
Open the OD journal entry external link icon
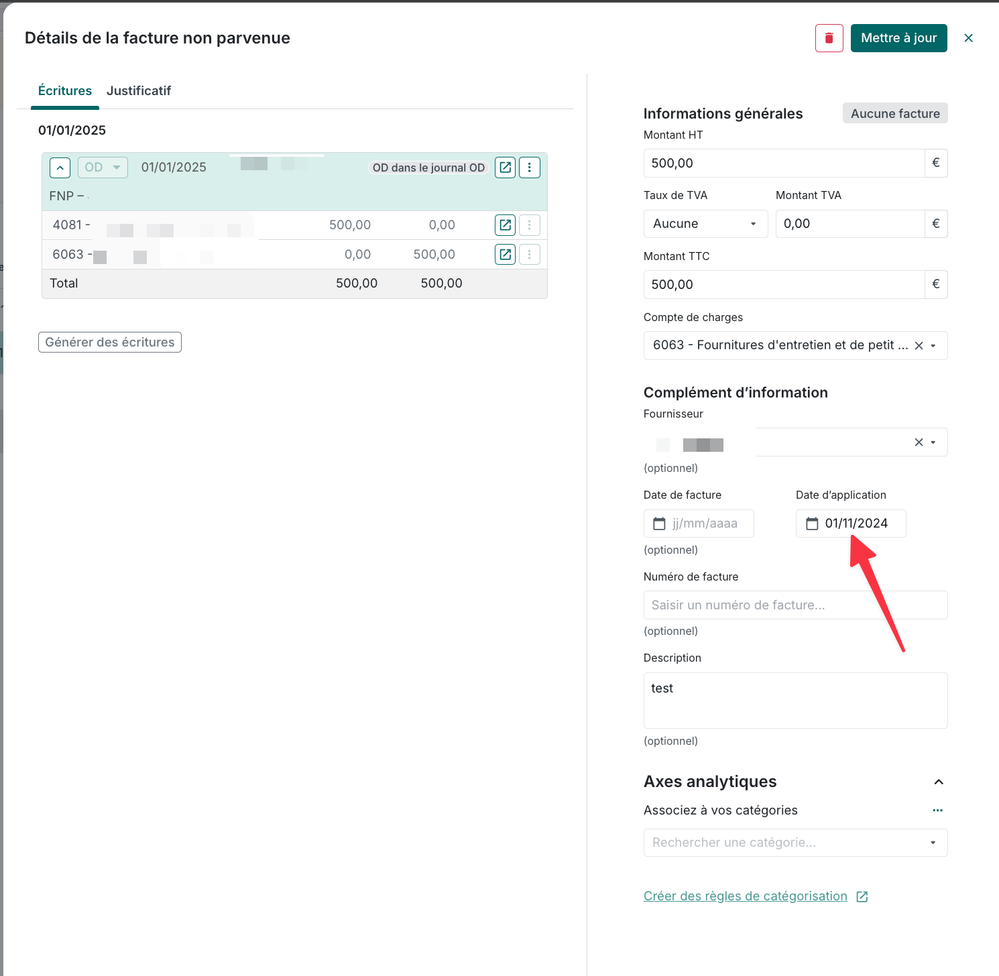click(x=505, y=167)
